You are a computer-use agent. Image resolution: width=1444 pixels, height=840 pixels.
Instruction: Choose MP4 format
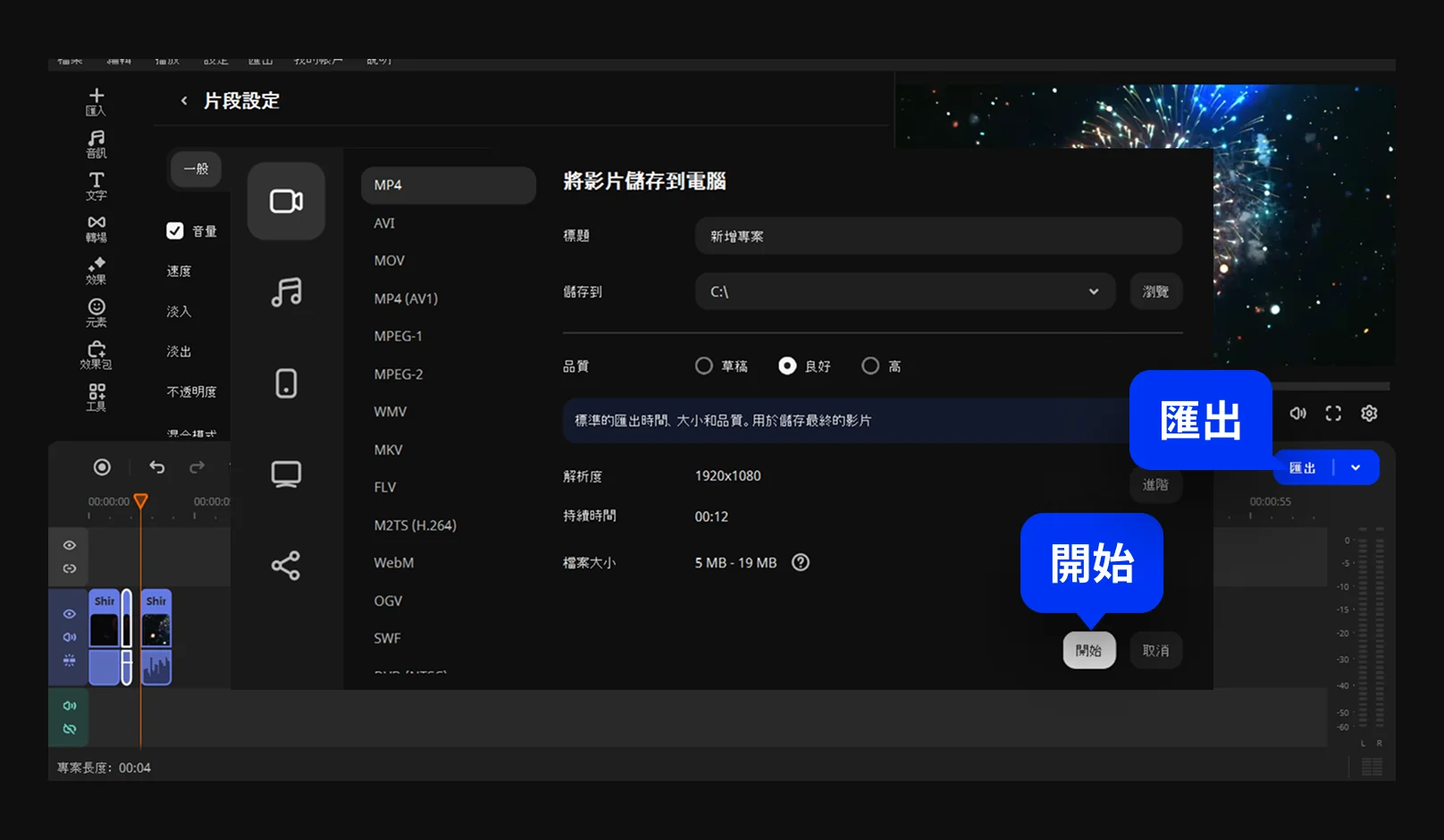[x=449, y=185]
